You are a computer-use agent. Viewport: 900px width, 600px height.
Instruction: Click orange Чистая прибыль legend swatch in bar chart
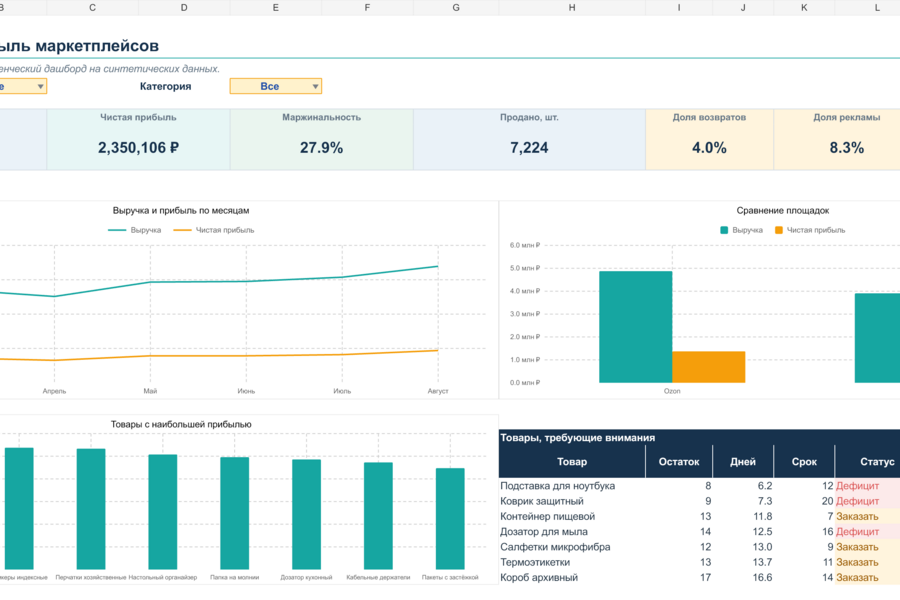(779, 230)
